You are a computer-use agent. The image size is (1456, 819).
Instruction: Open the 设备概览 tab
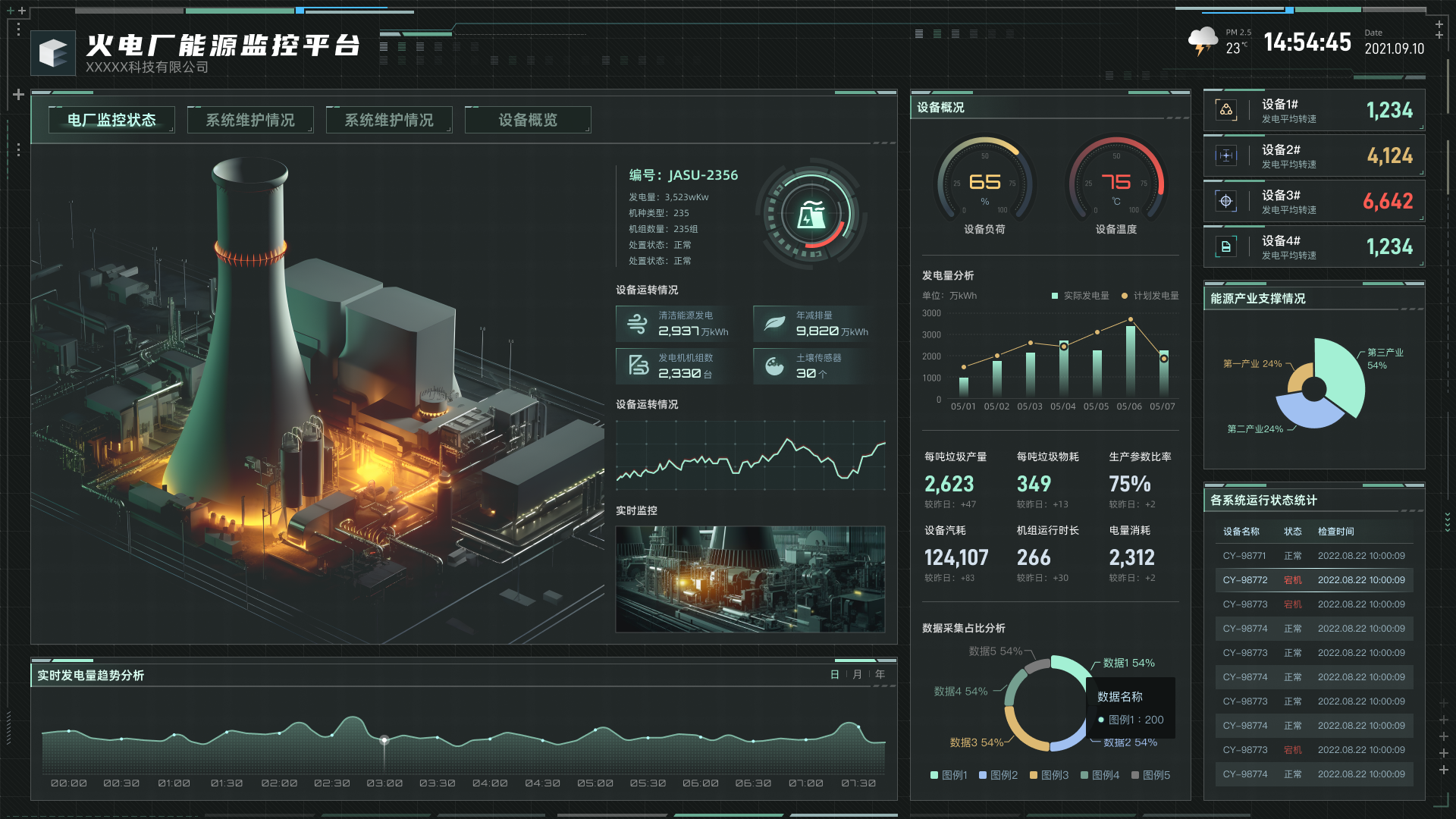(528, 120)
